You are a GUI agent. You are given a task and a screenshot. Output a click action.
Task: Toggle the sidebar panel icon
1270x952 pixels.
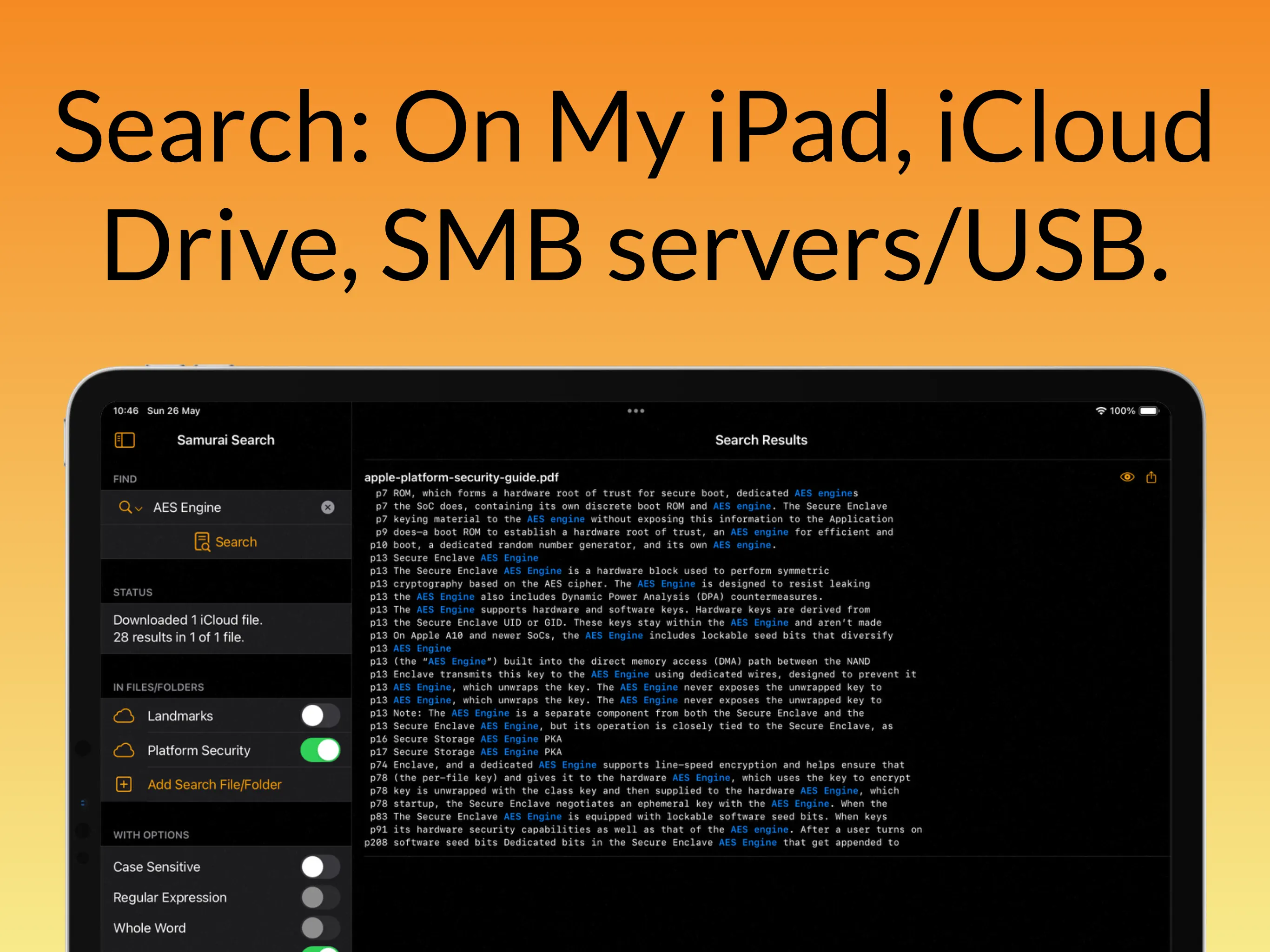click(x=125, y=440)
